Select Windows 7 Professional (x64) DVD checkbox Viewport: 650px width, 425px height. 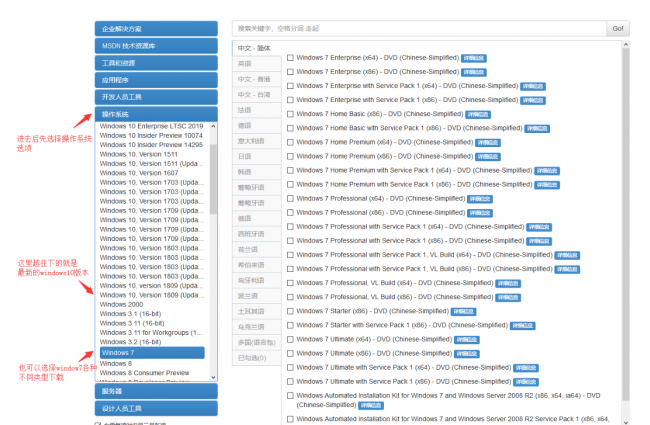[290, 199]
